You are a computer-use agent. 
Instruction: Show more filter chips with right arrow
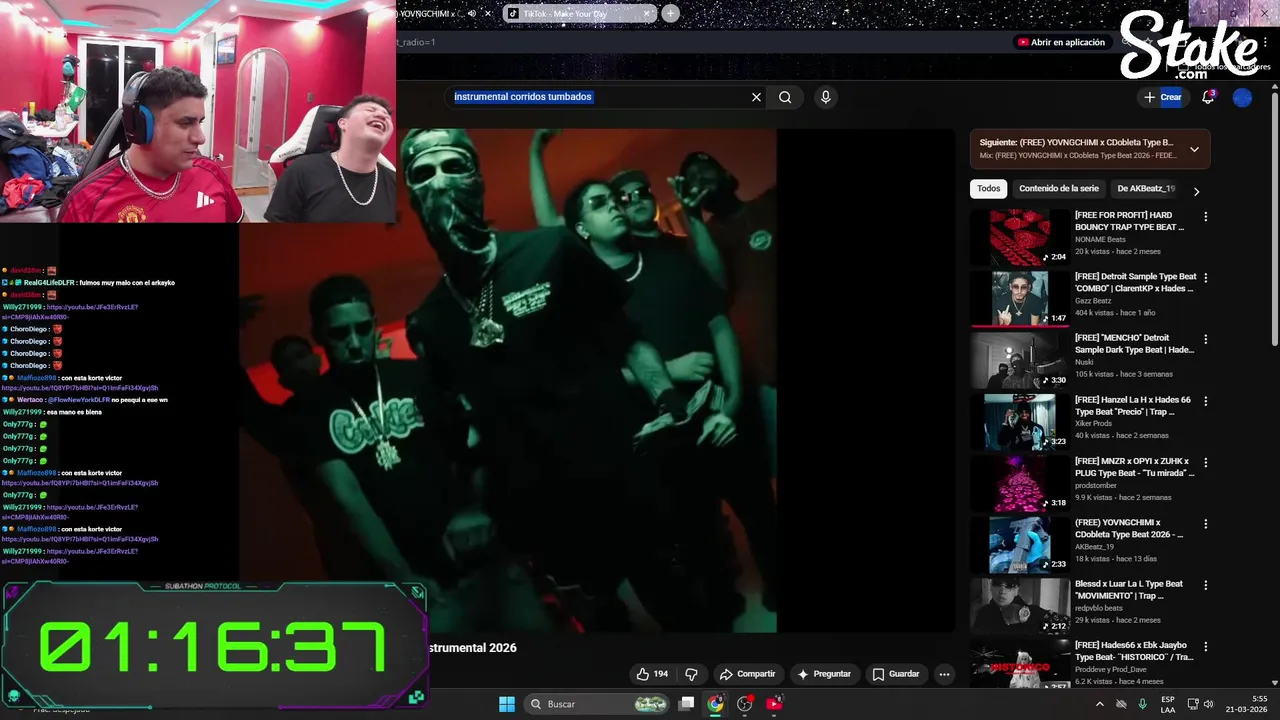1196,190
